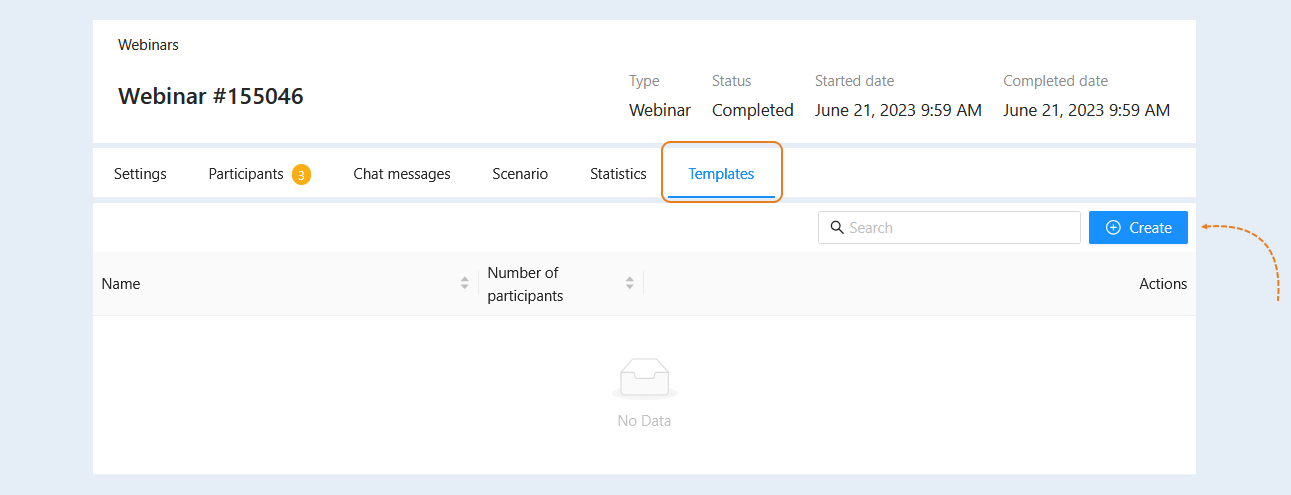Select the Templates tab
The image size is (1291, 495).
[721, 174]
